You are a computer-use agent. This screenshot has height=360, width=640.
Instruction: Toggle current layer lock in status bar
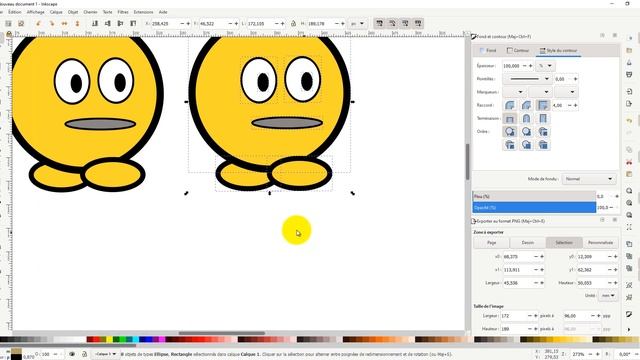click(84, 354)
